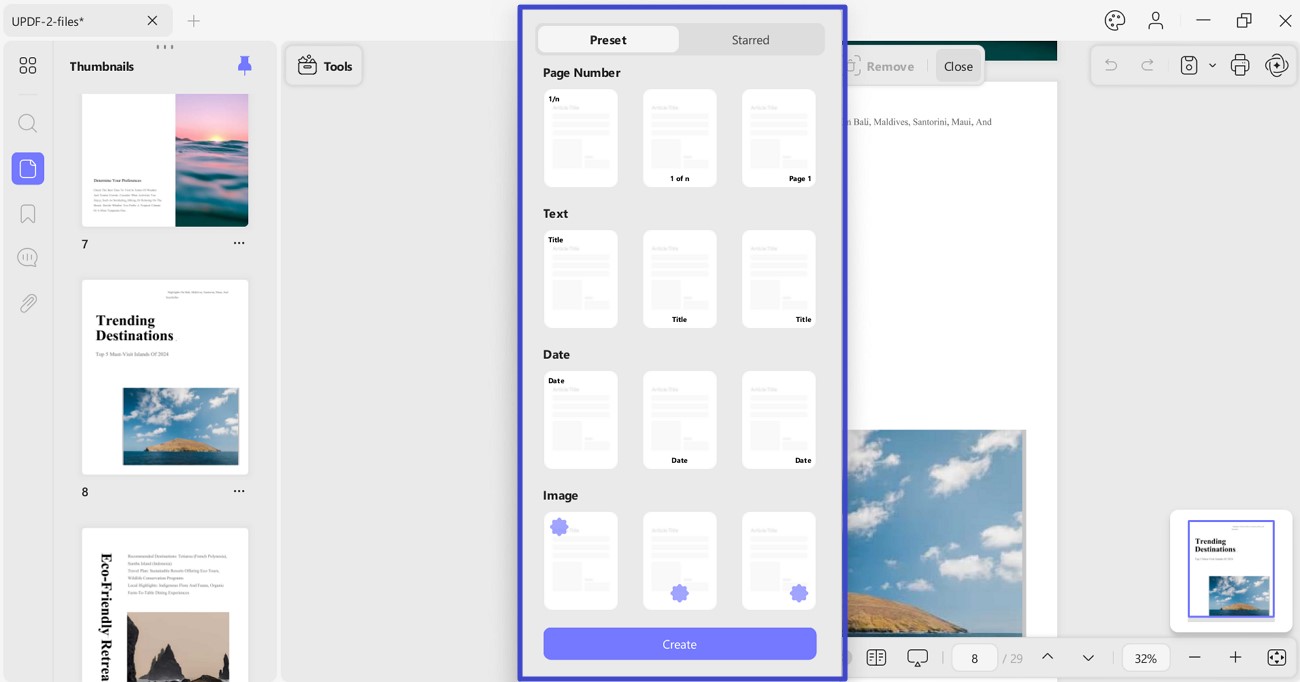Choose bottom-right Title text preset
The image size is (1300, 682).
(x=779, y=279)
